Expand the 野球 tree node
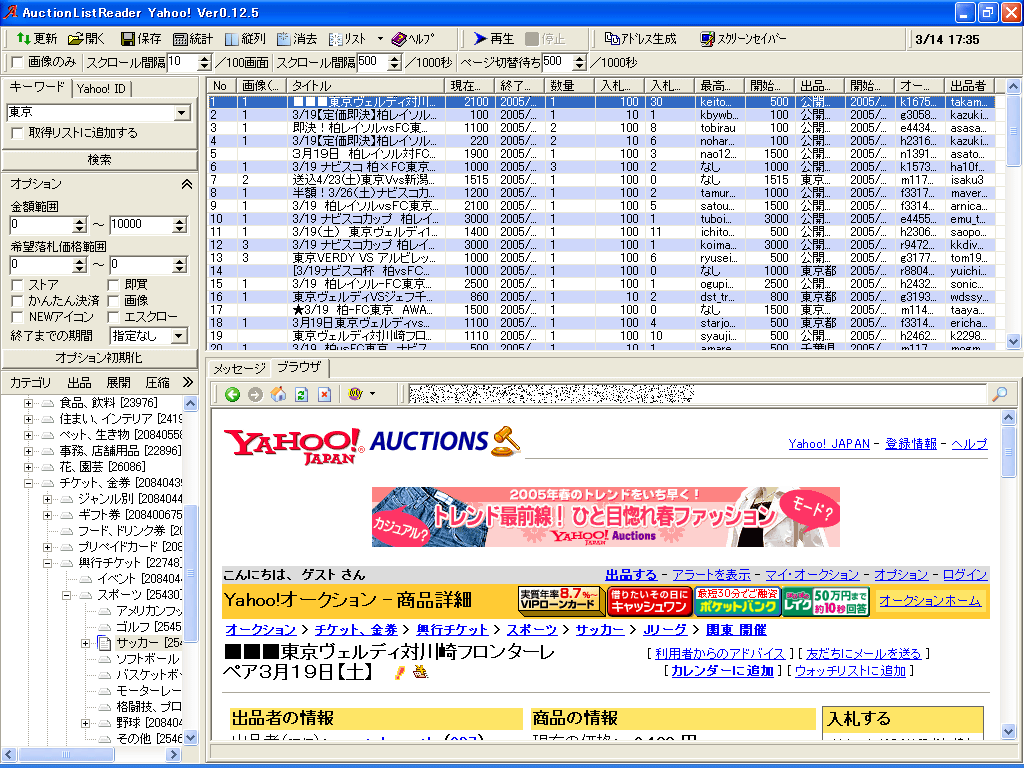 tap(85, 723)
